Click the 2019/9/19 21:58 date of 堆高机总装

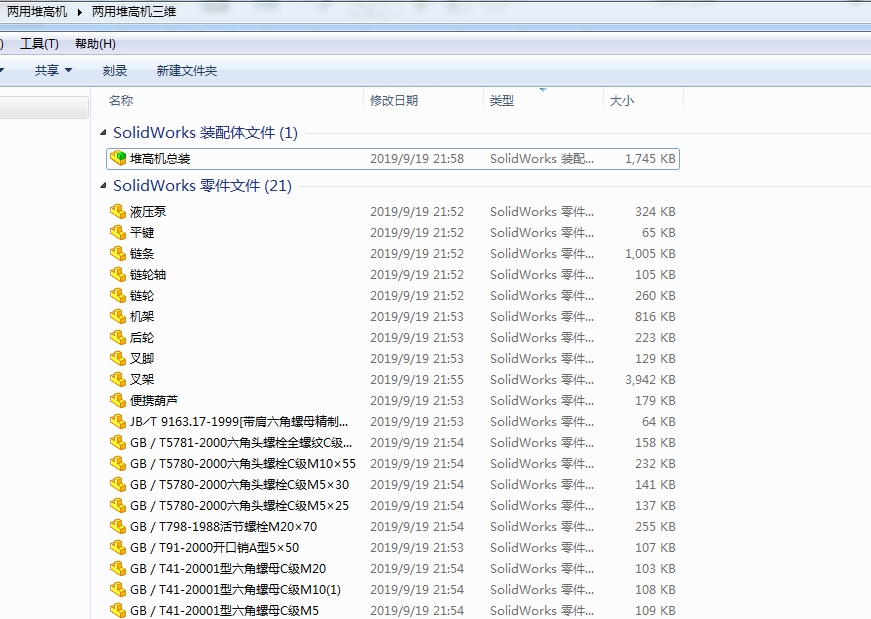417,159
